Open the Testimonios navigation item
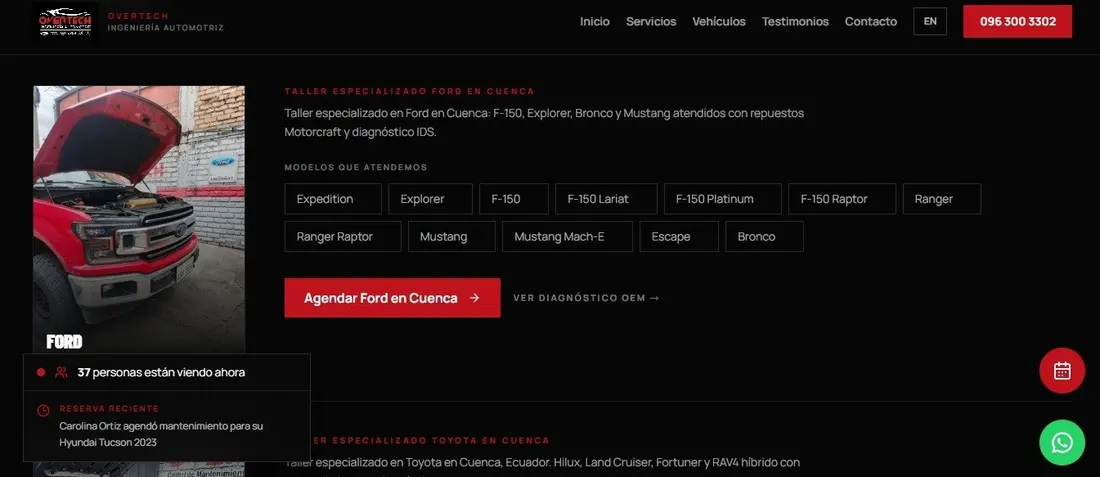Screen dimensions: 1100x477 click(795, 22)
